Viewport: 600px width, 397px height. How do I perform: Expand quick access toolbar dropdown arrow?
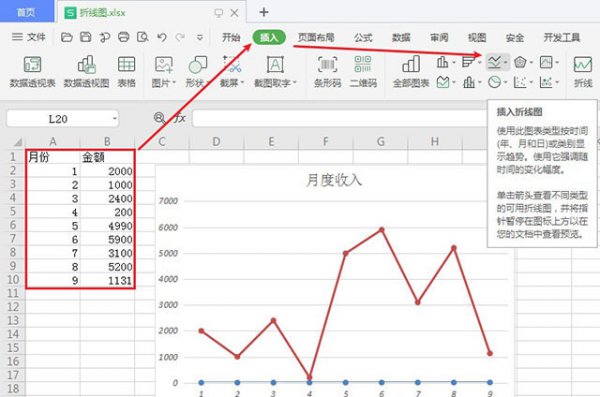(199, 38)
